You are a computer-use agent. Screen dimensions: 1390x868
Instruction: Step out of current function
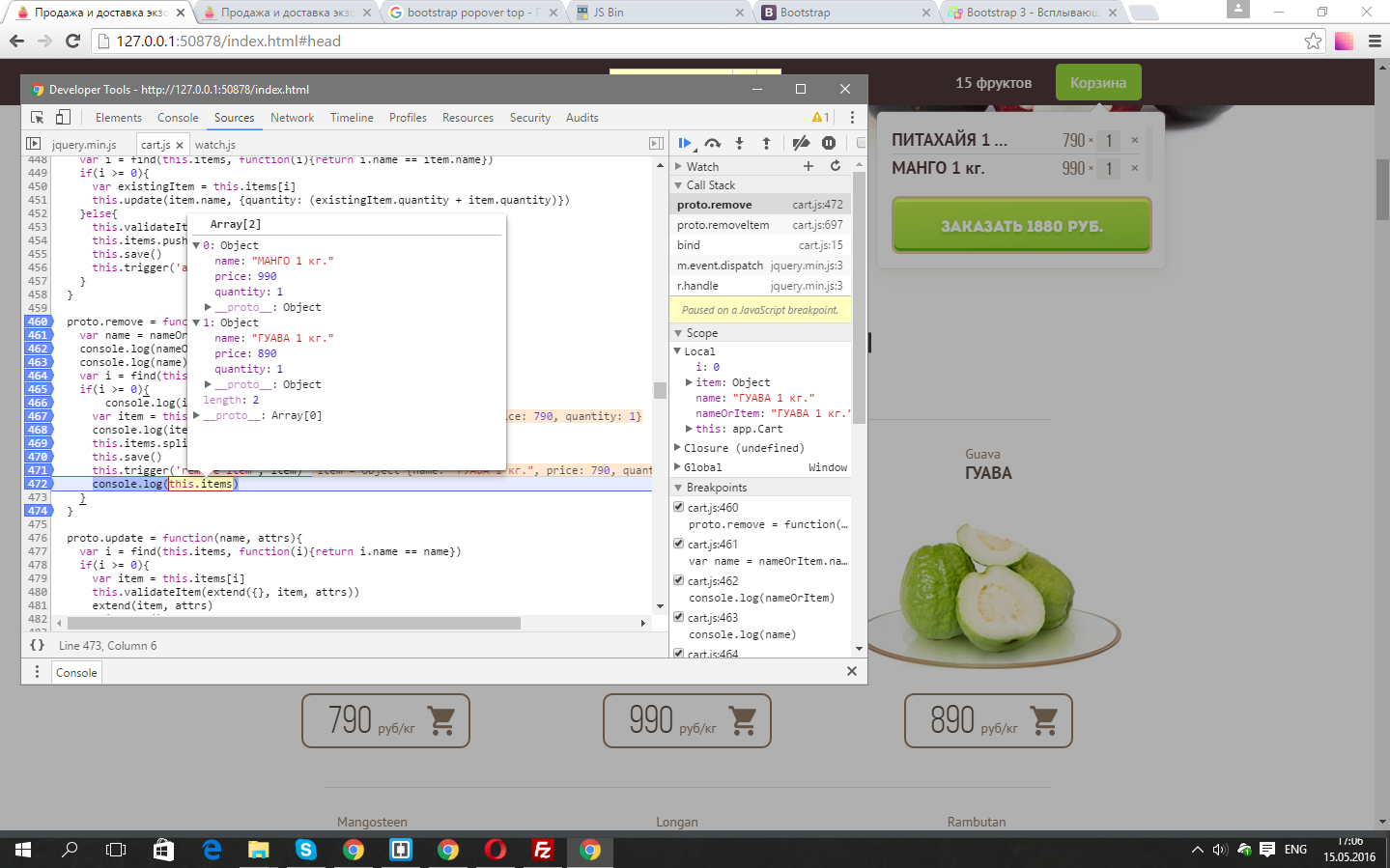[x=767, y=143]
